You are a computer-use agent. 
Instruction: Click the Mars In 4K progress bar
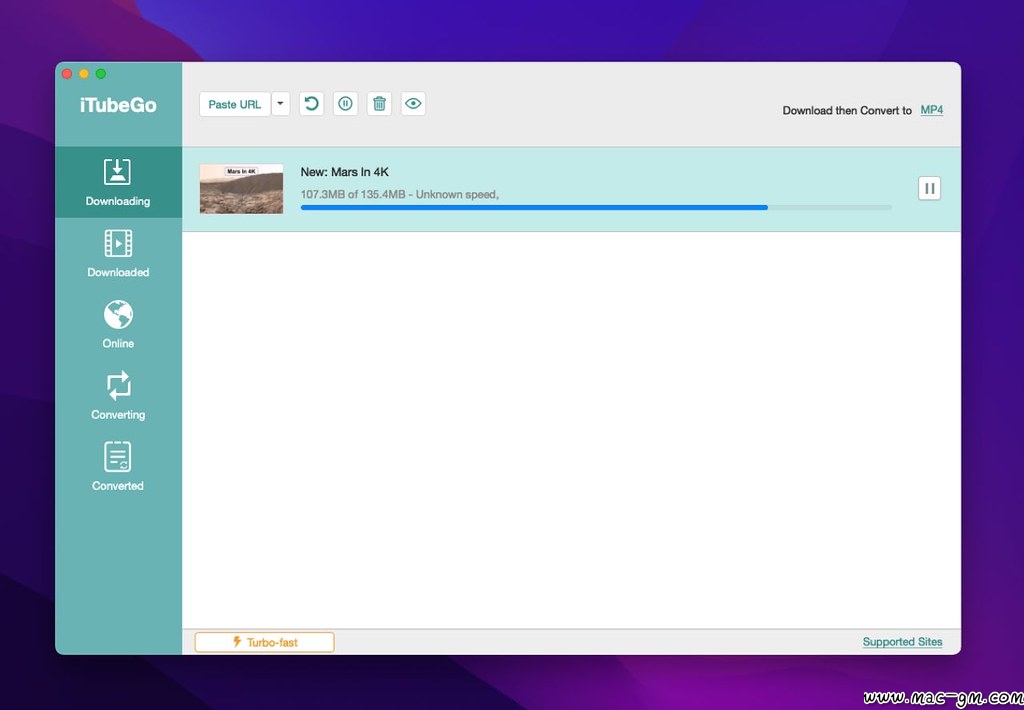click(x=596, y=208)
